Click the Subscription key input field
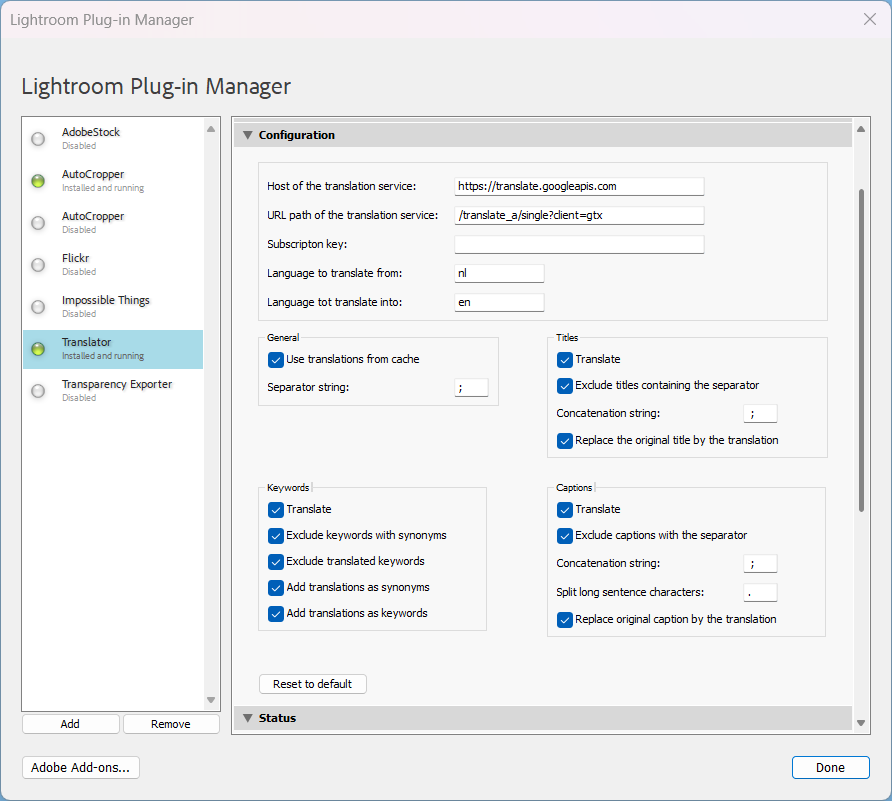The image size is (892, 801). [579, 245]
